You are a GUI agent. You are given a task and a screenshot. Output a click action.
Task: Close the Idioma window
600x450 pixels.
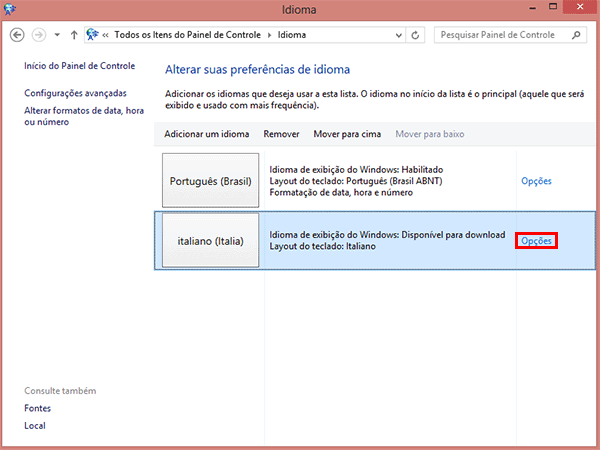pos(580,7)
